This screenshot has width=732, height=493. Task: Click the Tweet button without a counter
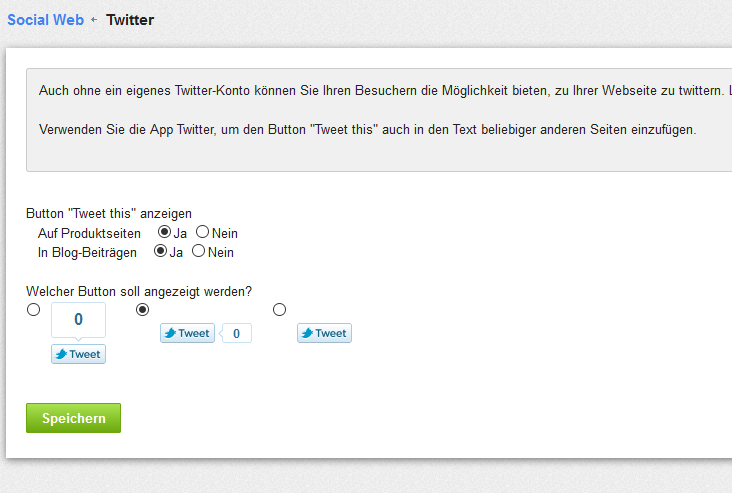click(x=324, y=333)
